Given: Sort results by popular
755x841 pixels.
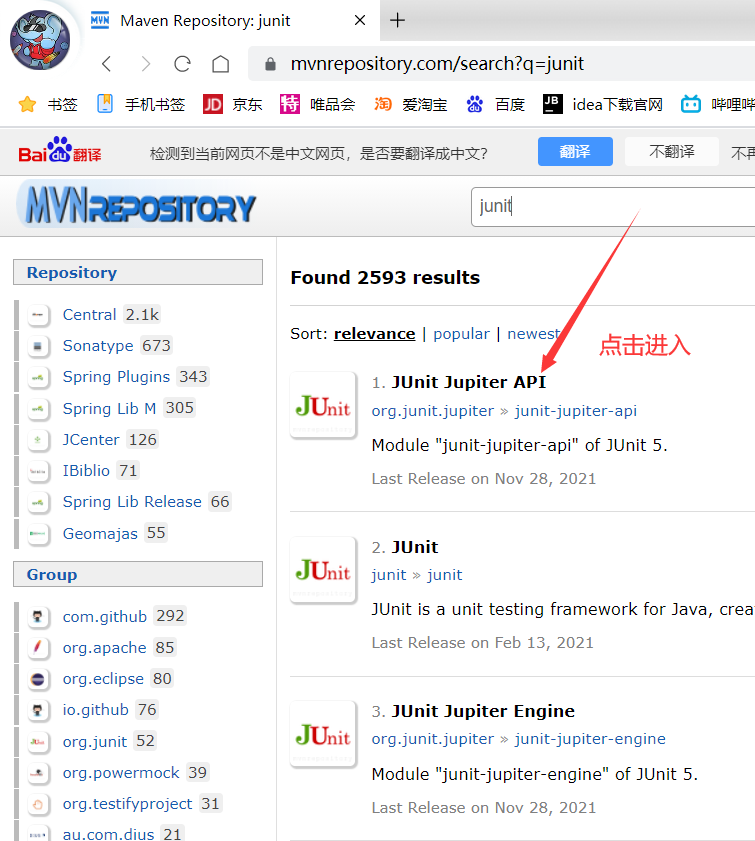Looking at the screenshot, I should [461, 334].
